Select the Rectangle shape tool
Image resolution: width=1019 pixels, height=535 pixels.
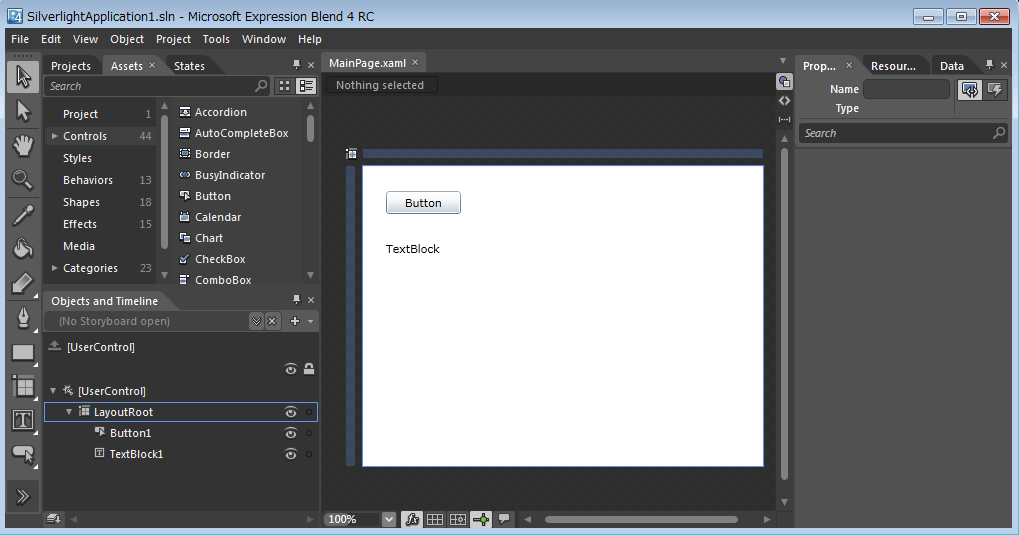coord(23,352)
